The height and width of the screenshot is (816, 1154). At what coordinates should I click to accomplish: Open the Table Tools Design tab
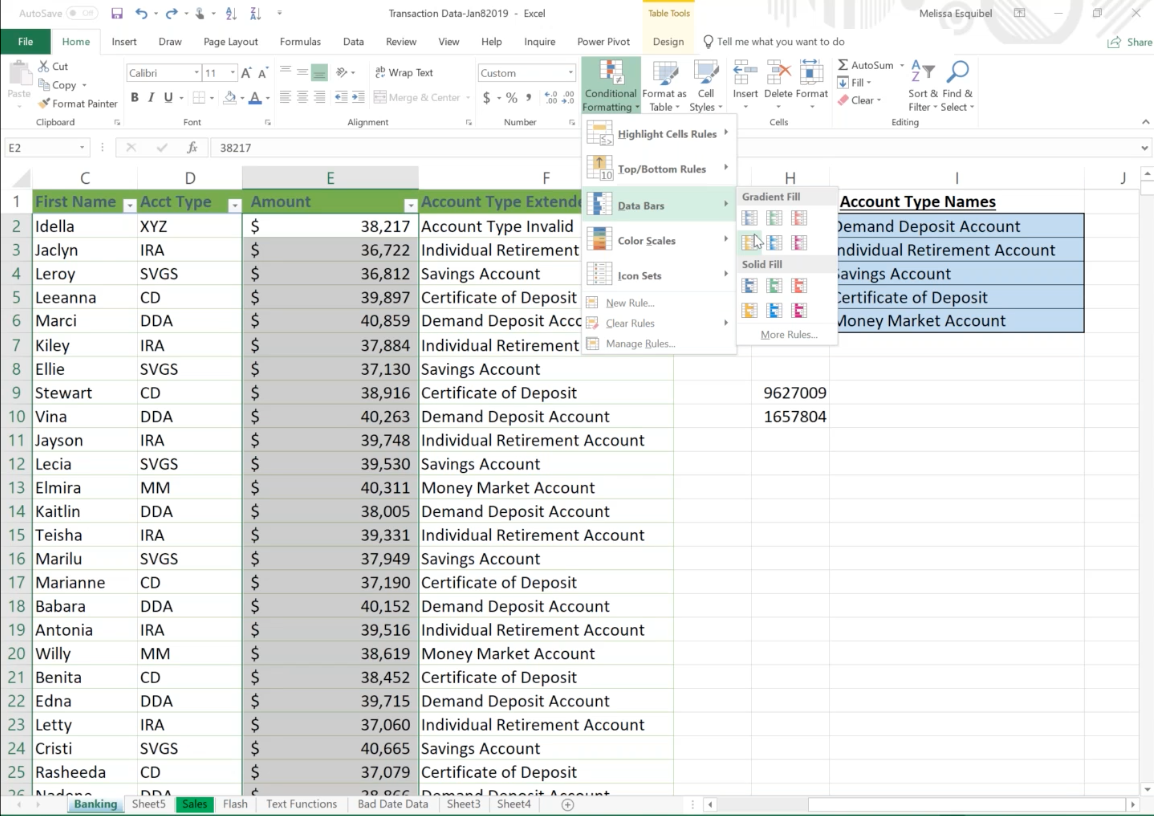point(668,41)
